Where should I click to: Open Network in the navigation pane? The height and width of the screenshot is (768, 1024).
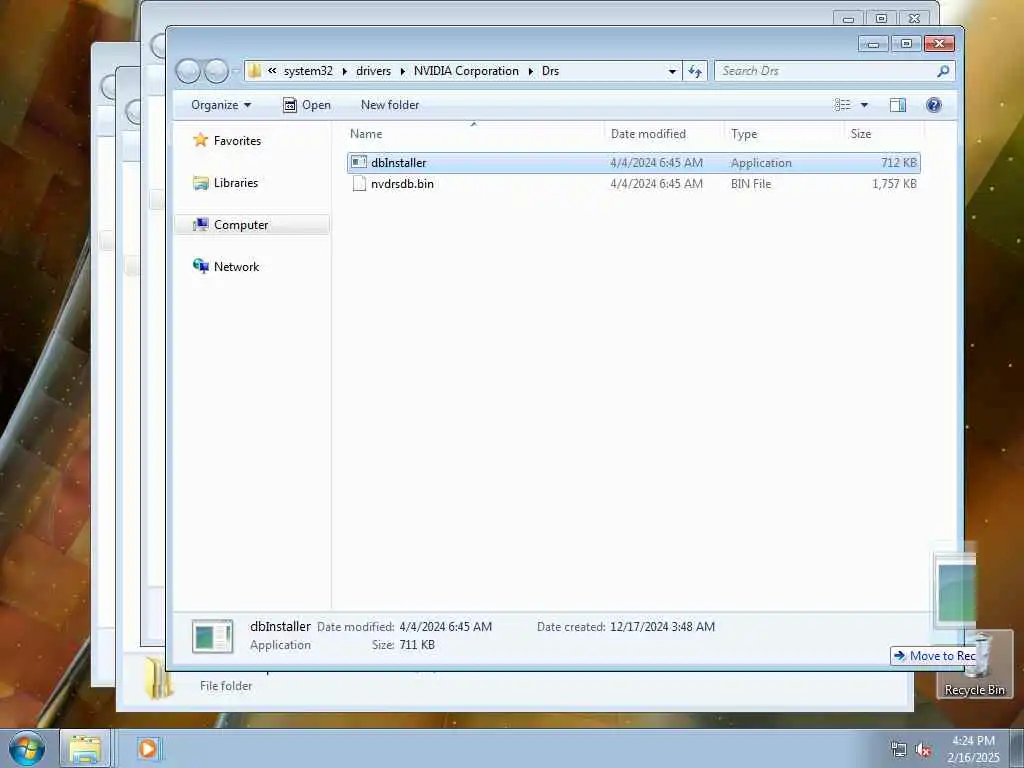(x=236, y=267)
